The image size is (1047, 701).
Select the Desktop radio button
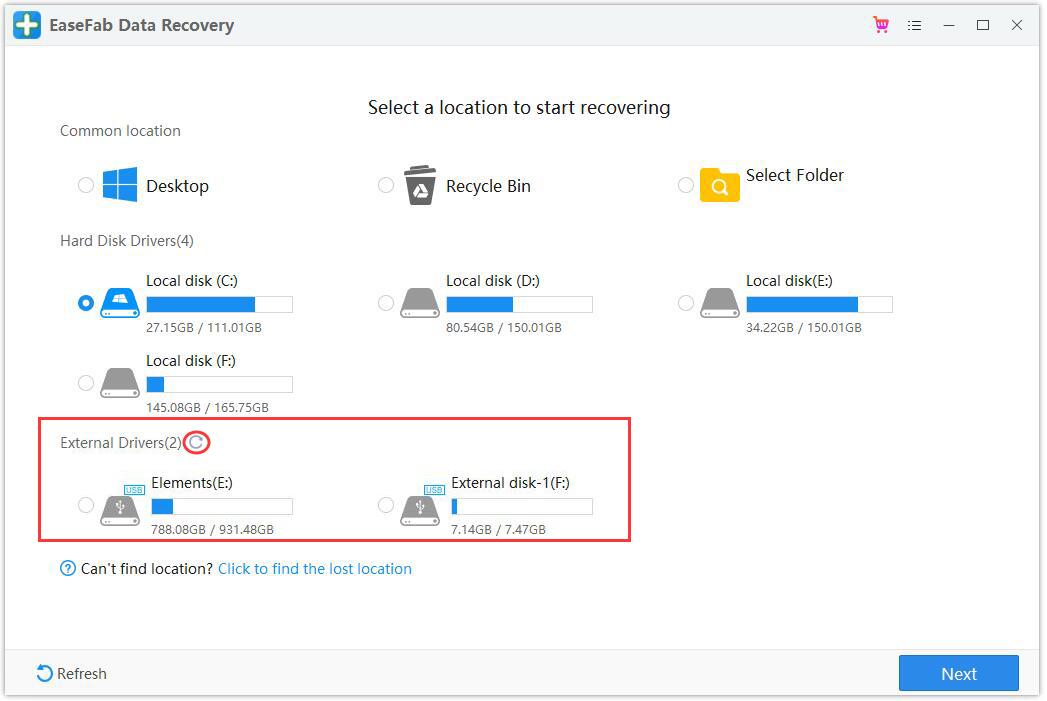tap(85, 185)
